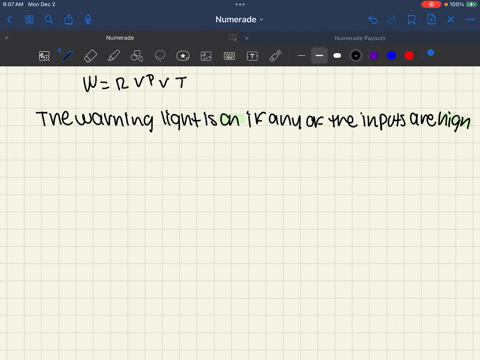The image size is (480, 360).
Task: Insert an image with photo tool
Action: tap(206, 56)
